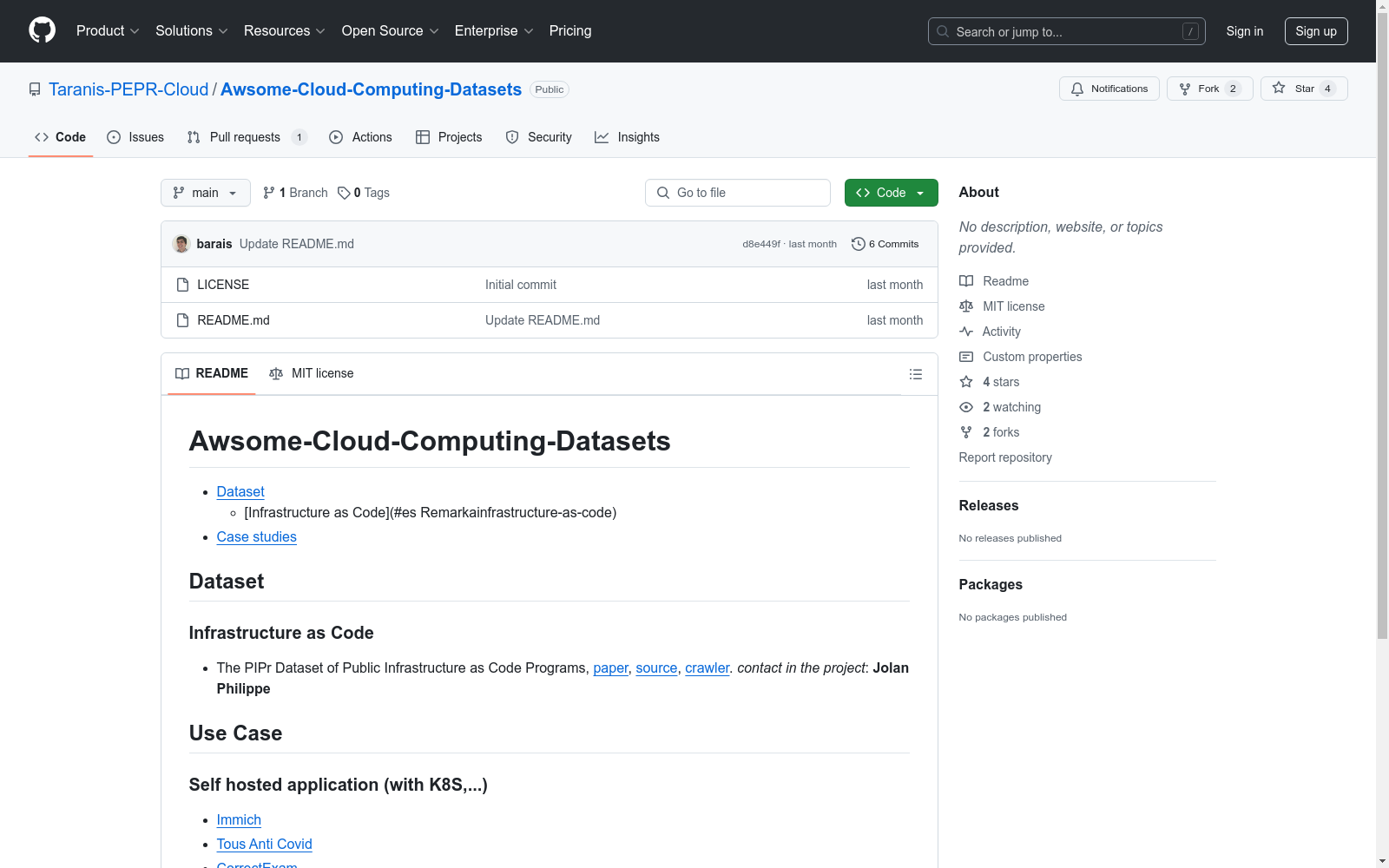Open the Releases heading link

pyautogui.click(x=989, y=505)
